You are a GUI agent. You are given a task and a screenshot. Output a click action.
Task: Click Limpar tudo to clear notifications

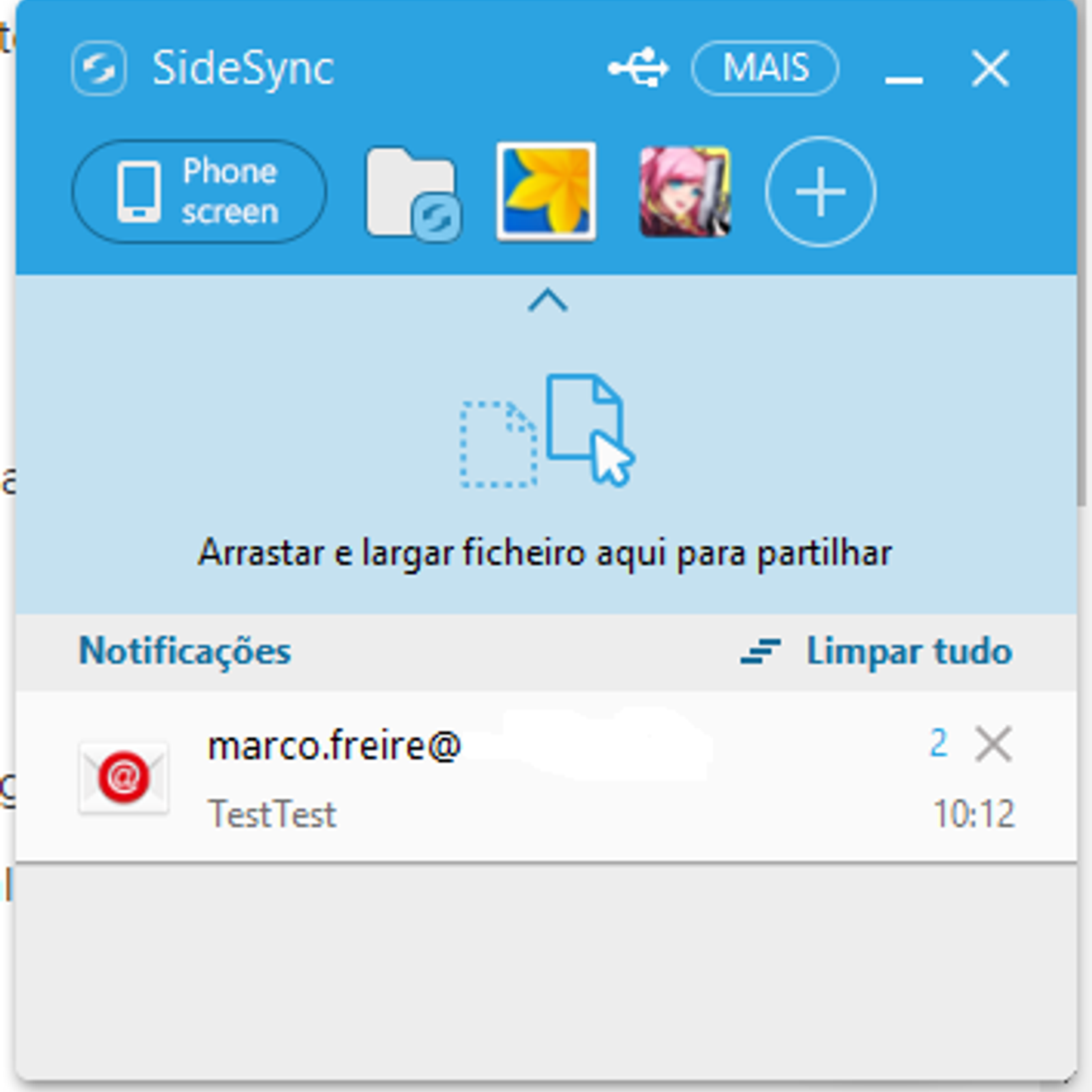click(x=909, y=651)
